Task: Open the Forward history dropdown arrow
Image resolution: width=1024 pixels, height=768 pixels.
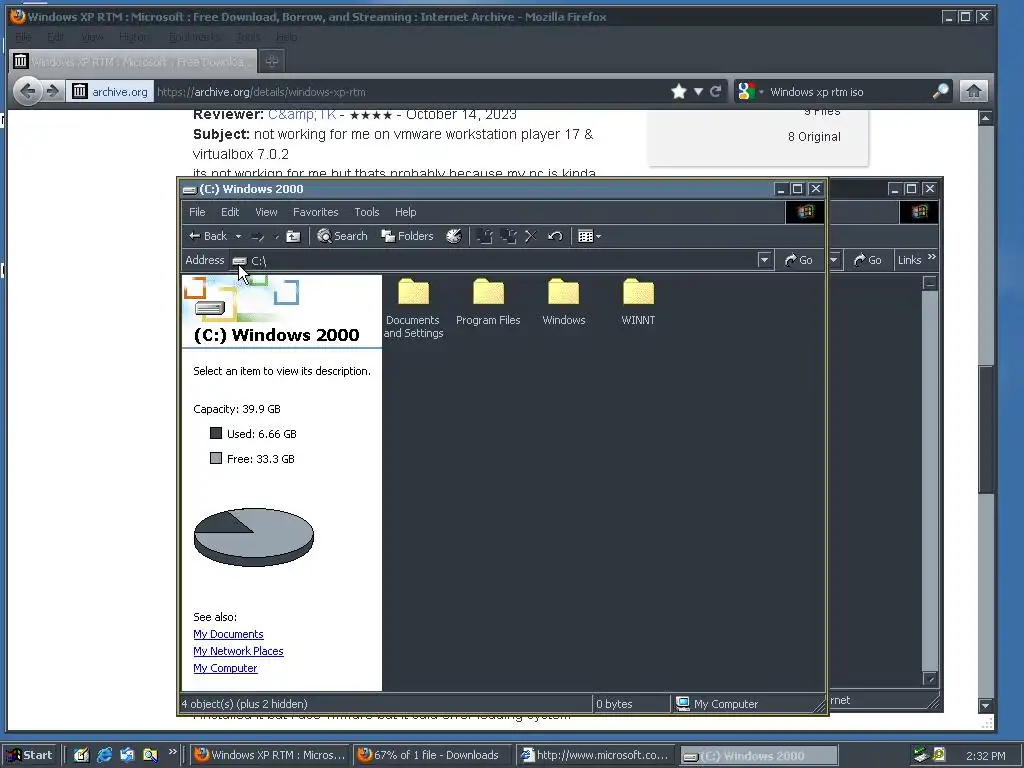Action: (276, 236)
